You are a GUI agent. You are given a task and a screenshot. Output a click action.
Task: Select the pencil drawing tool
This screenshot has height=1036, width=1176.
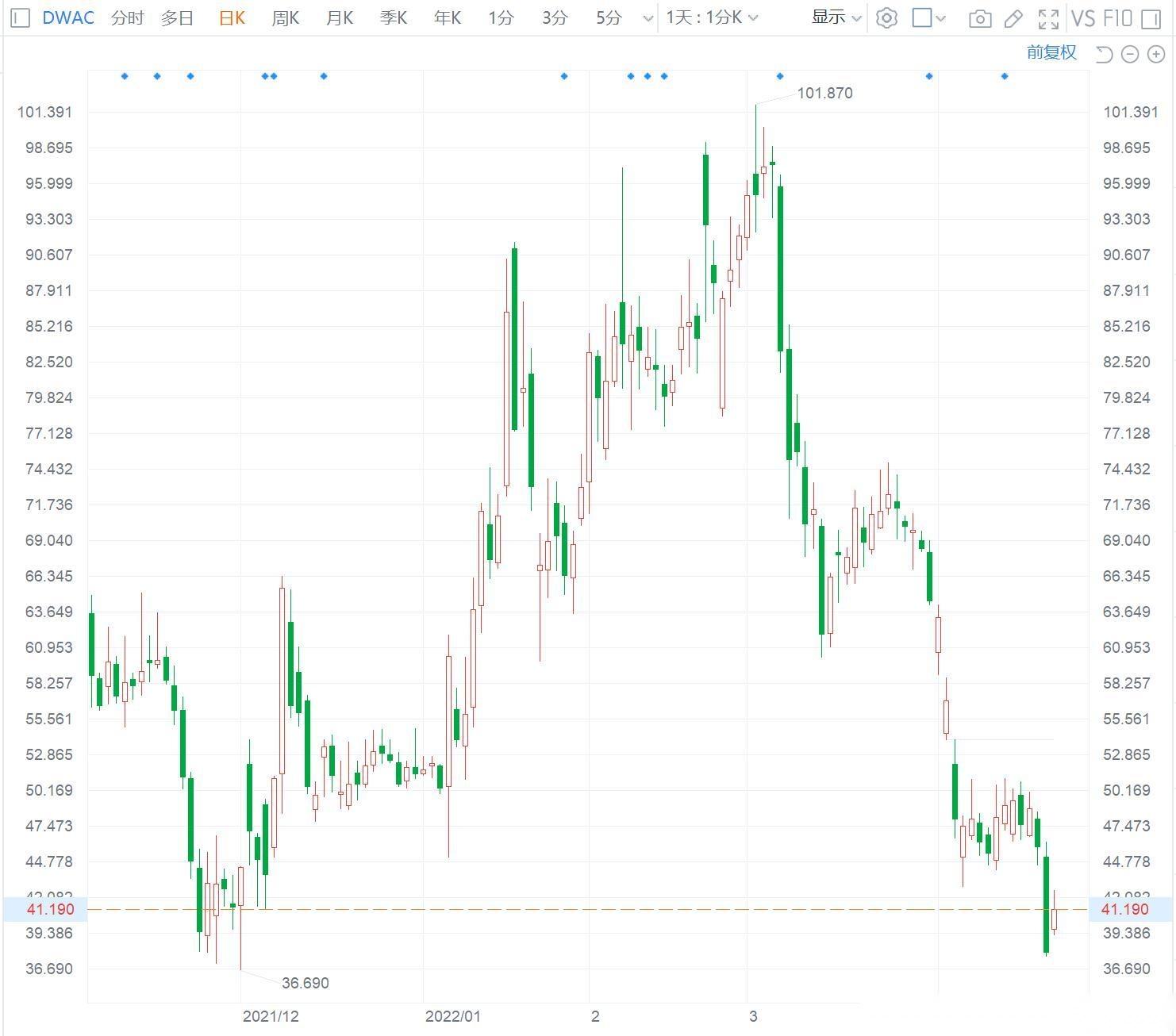(x=1013, y=18)
